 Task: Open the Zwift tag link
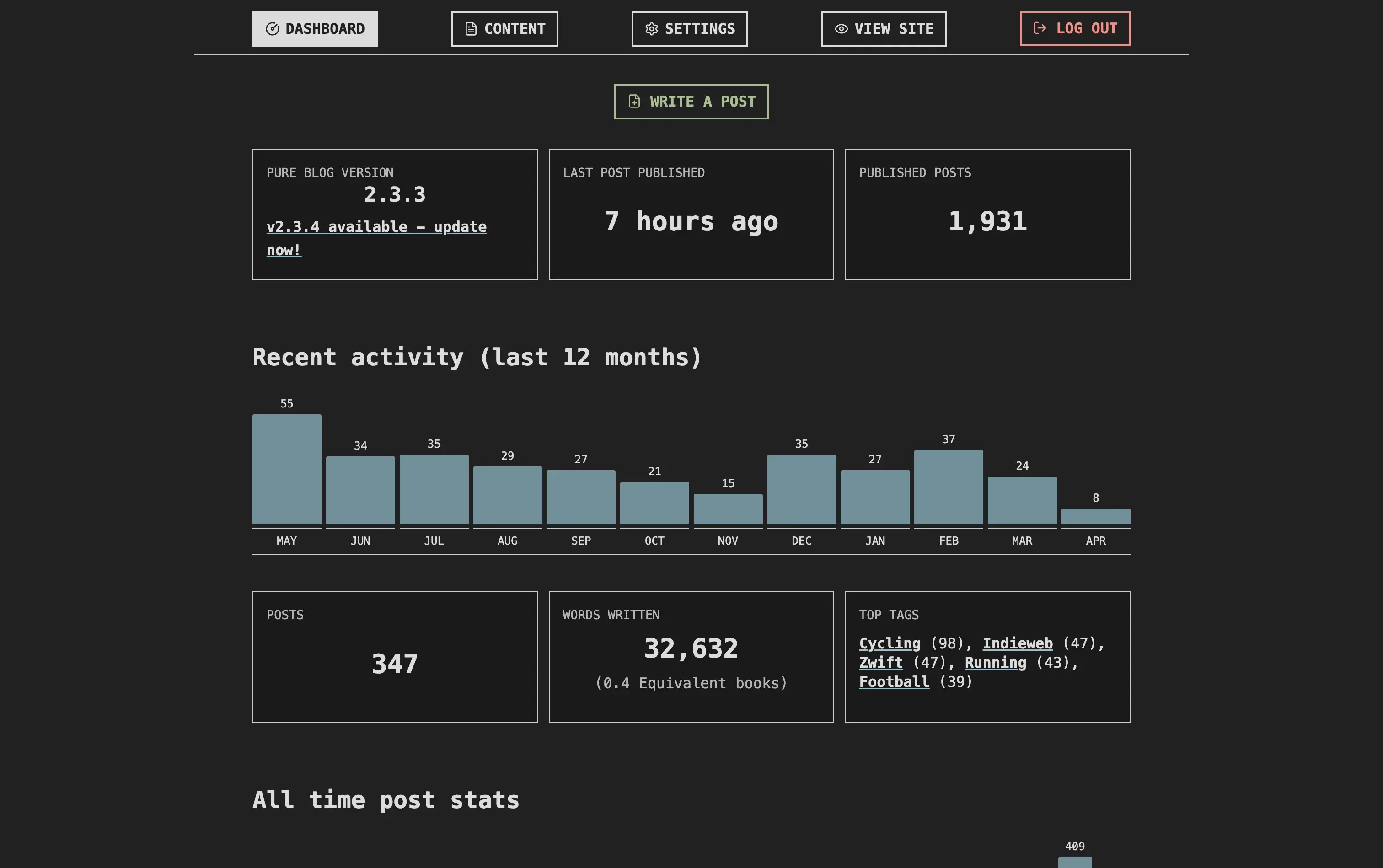881,663
